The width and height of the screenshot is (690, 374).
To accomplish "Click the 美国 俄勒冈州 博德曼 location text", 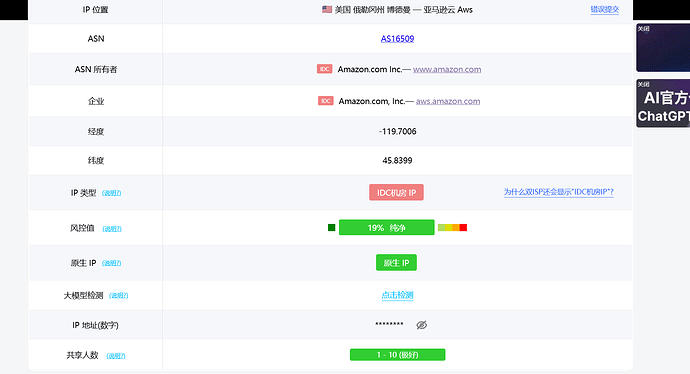I will (x=372, y=10).
